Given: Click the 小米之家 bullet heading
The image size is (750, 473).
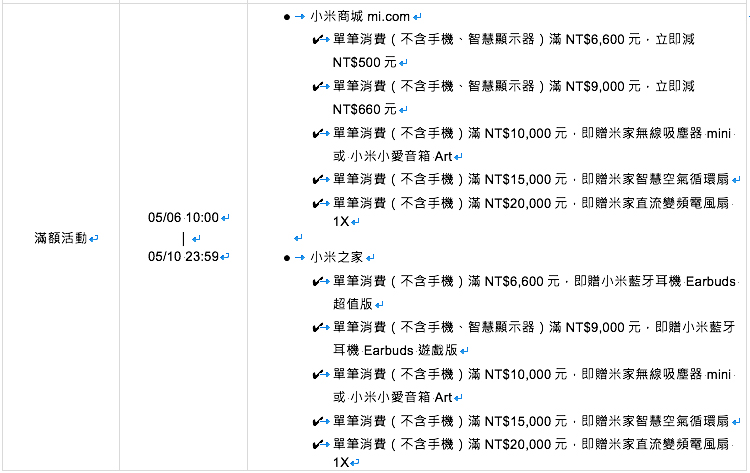Looking at the screenshot, I should (336, 257).
